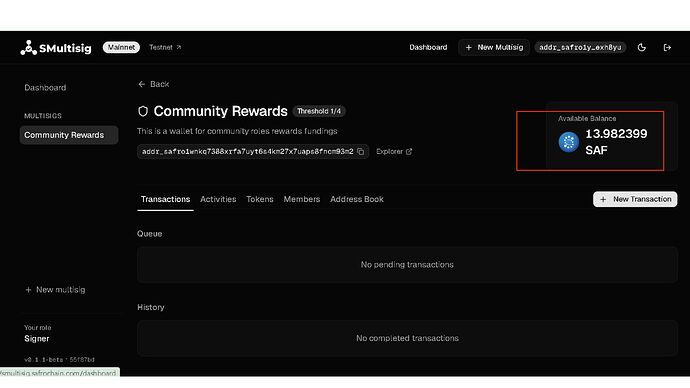
Task: Click the shield icon beside Community Rewards
Action: [143, 111]
